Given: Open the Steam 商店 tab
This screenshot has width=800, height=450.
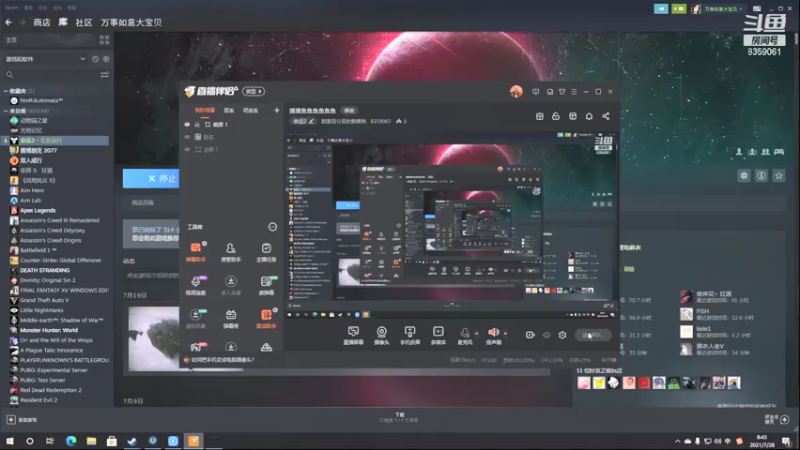Looking at the screenshot, I should coord(42,22).
